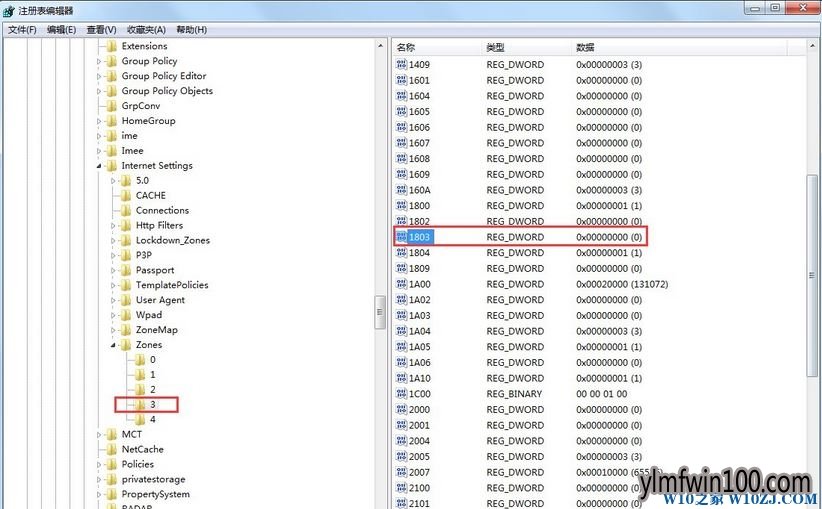The image size is (822, 509).
Task: Open the 收藏夹(A) menu
Action: (x=146, y=30)
